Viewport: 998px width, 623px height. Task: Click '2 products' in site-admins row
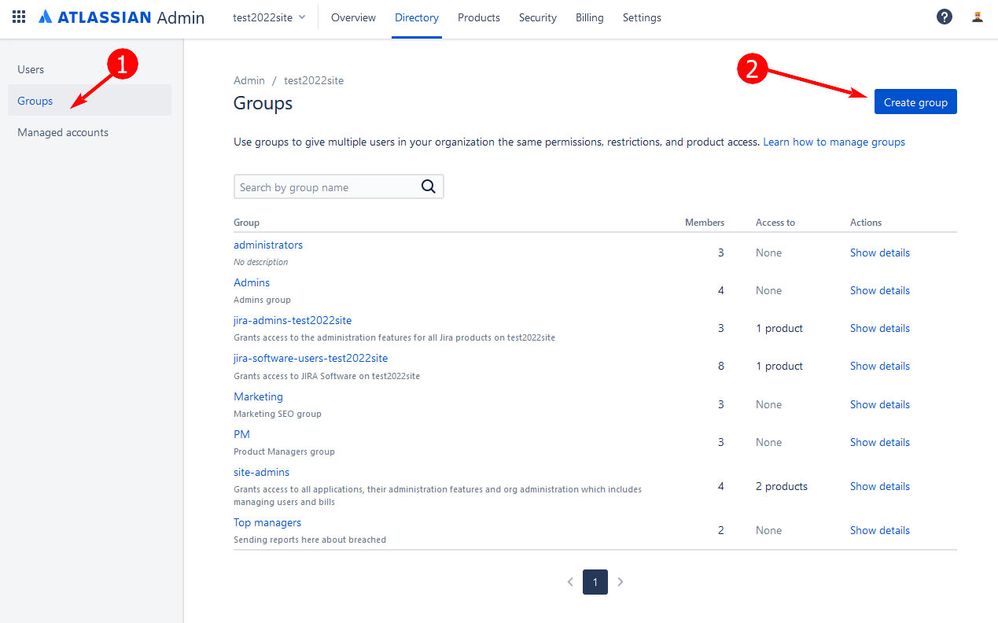pyautogui.click(x=782, y=486)
